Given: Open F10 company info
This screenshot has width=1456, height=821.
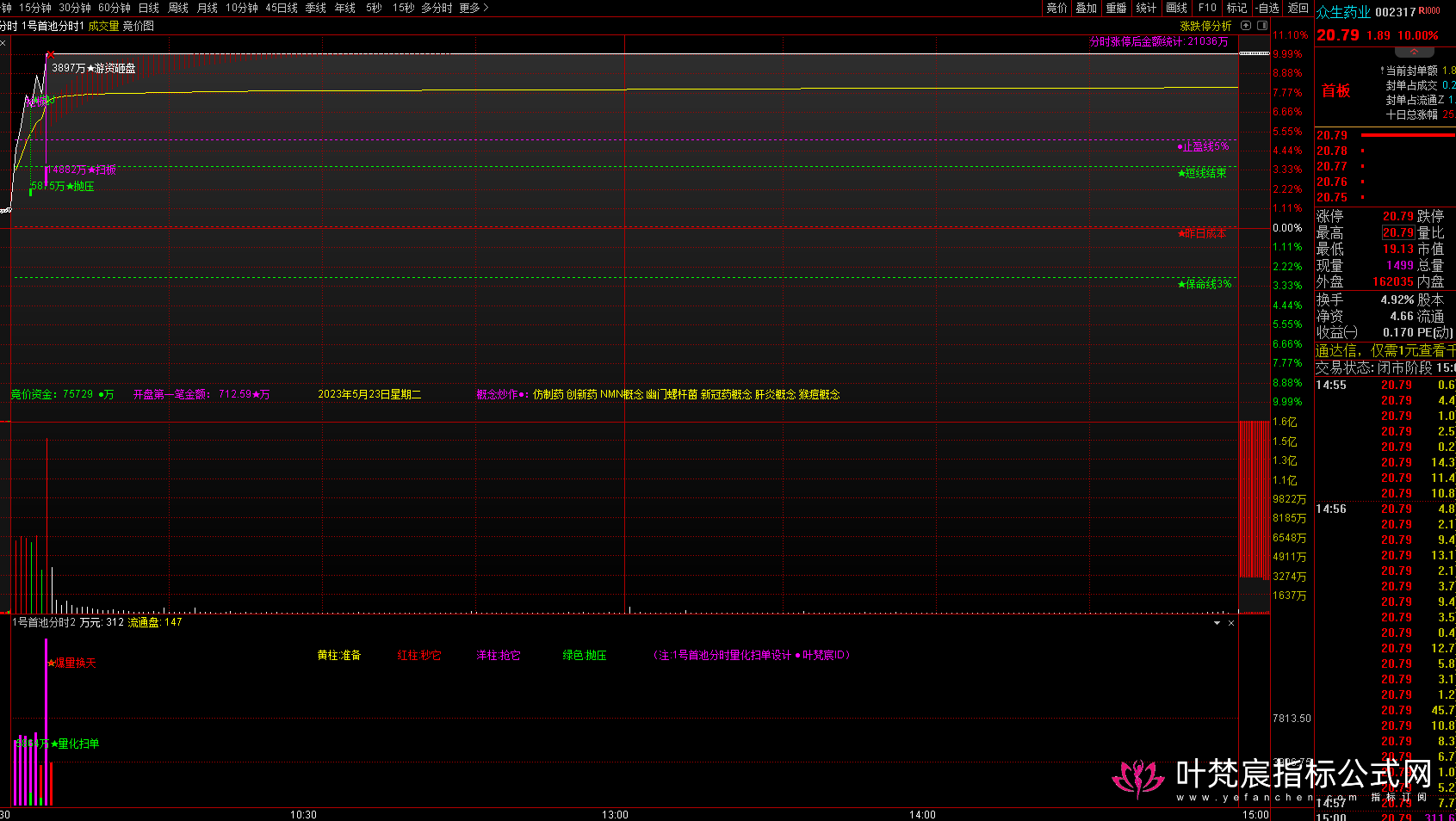Looking at the screenshot, I should (x=1207, y=8).
